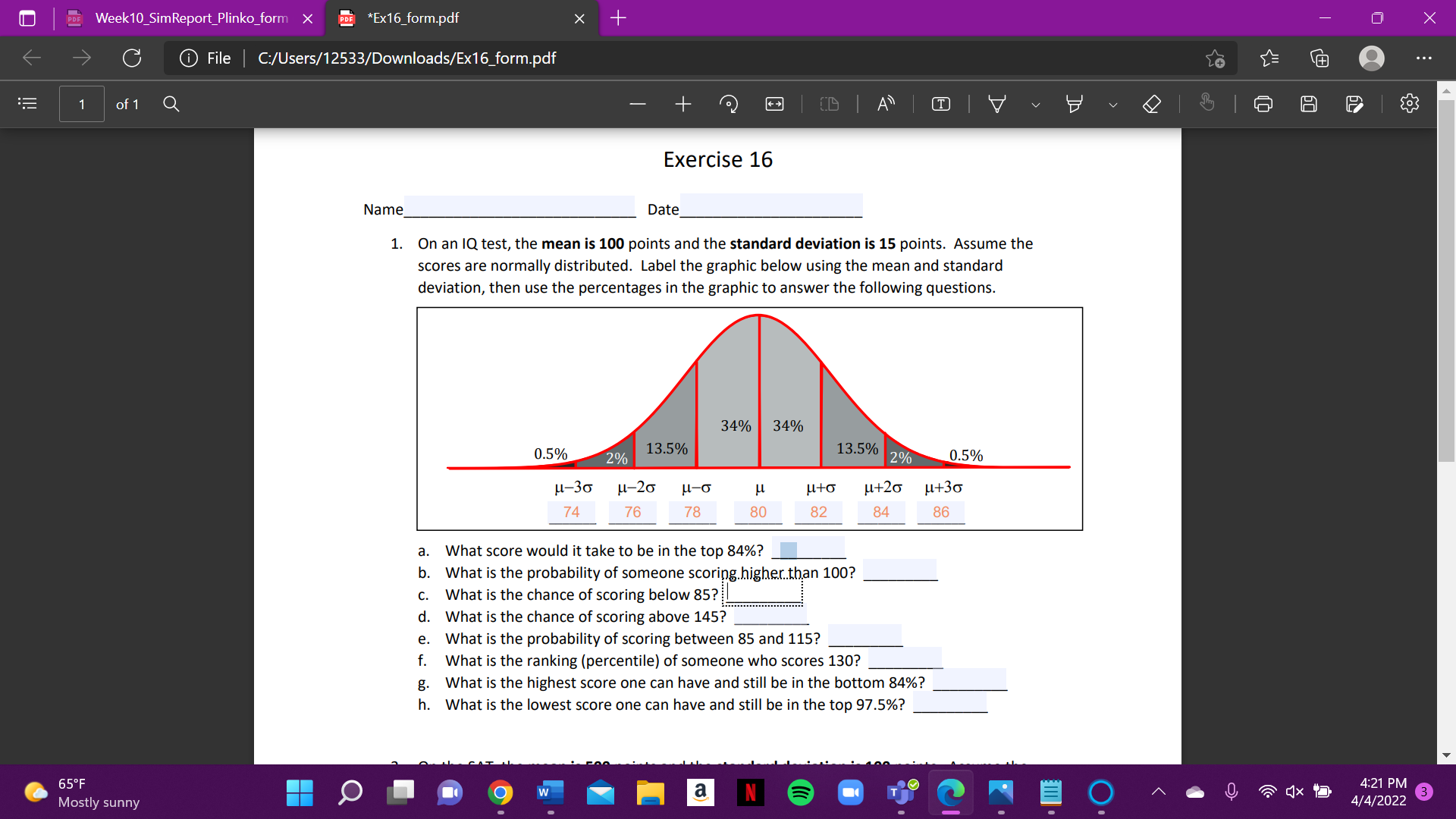Open Spotify from the taskbar
1456x819 pixels.
[x=801, y=792]
